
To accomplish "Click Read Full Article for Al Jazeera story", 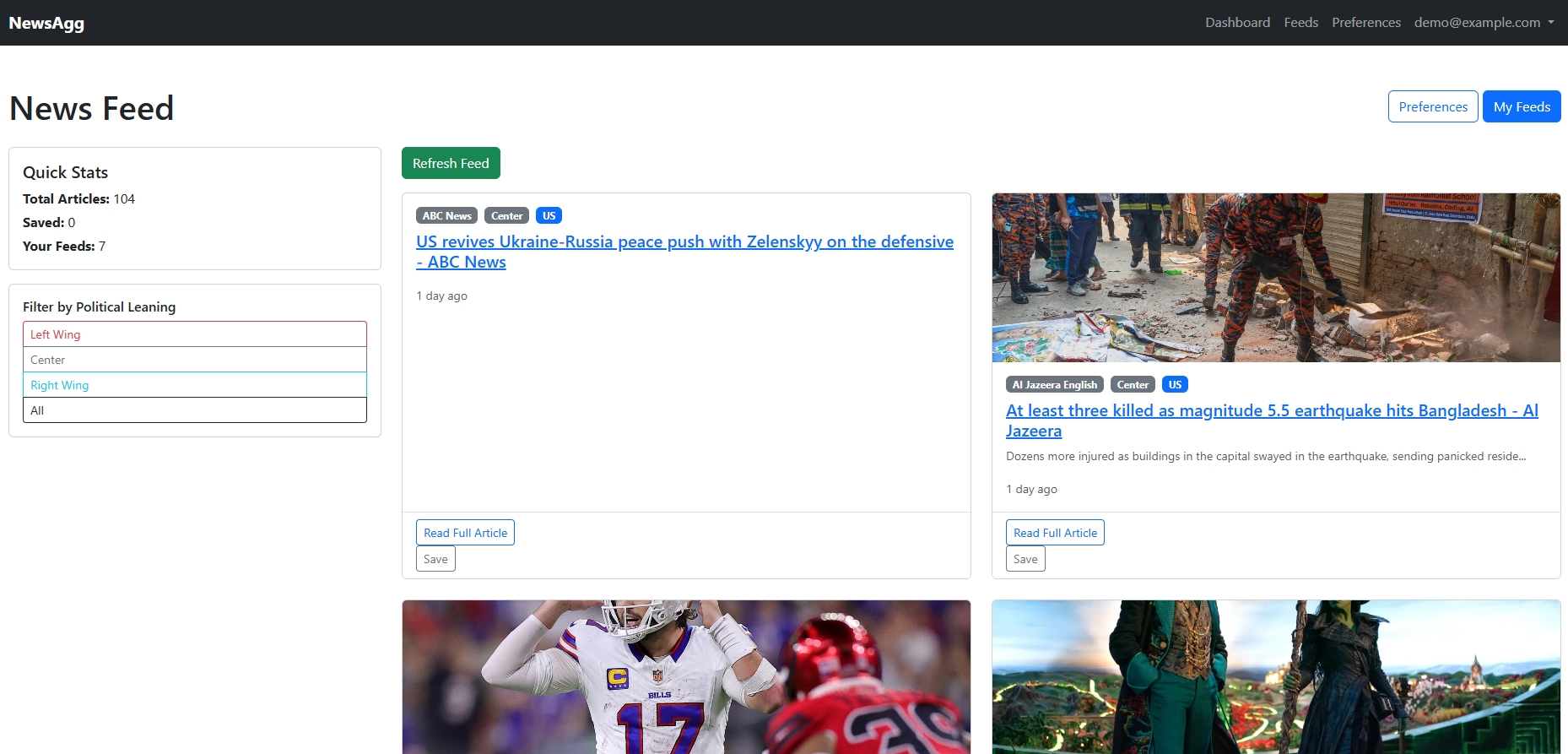I will coord(1055,533).
